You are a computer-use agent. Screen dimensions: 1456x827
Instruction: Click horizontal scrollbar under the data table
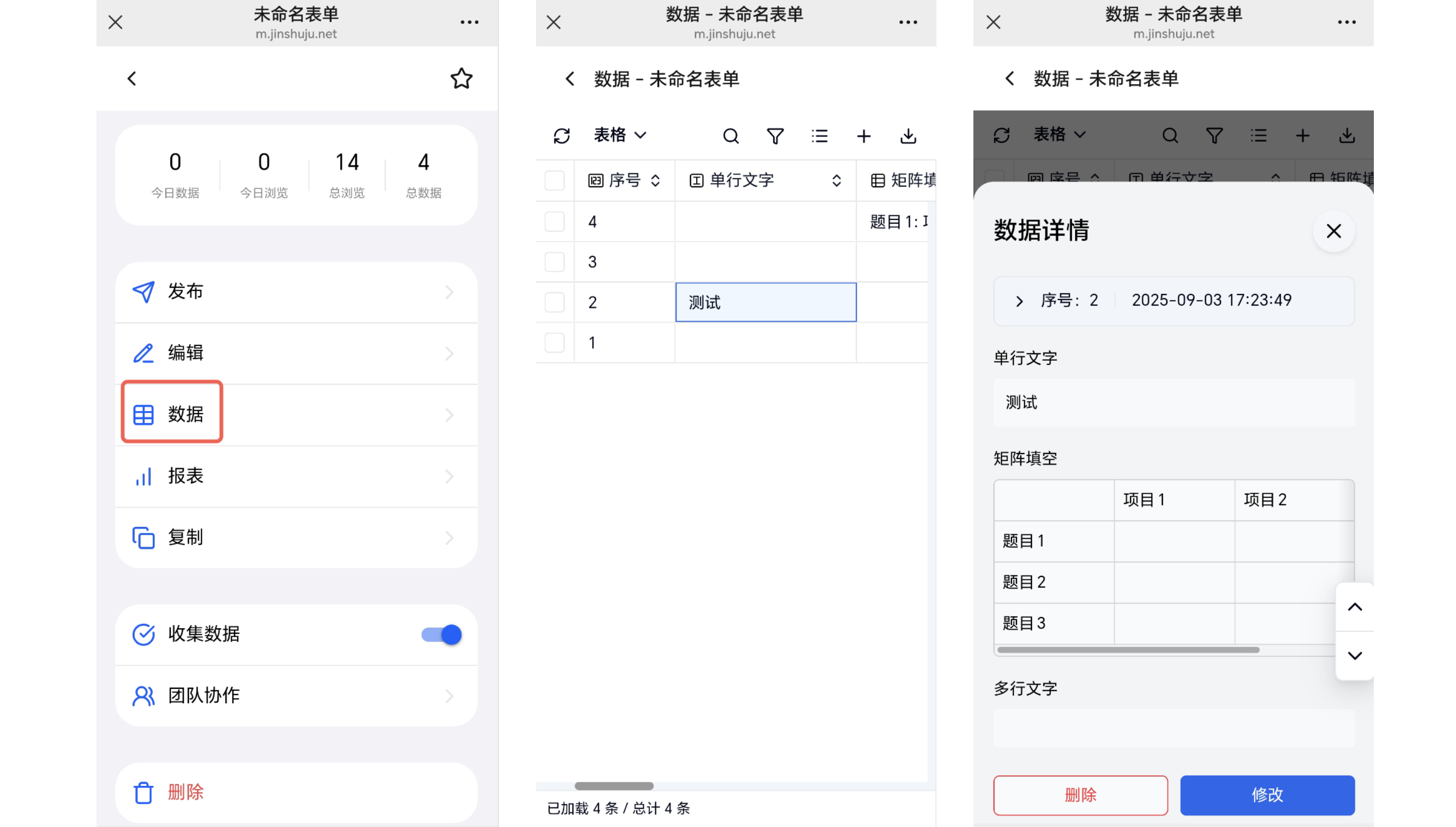coord(614,785)
